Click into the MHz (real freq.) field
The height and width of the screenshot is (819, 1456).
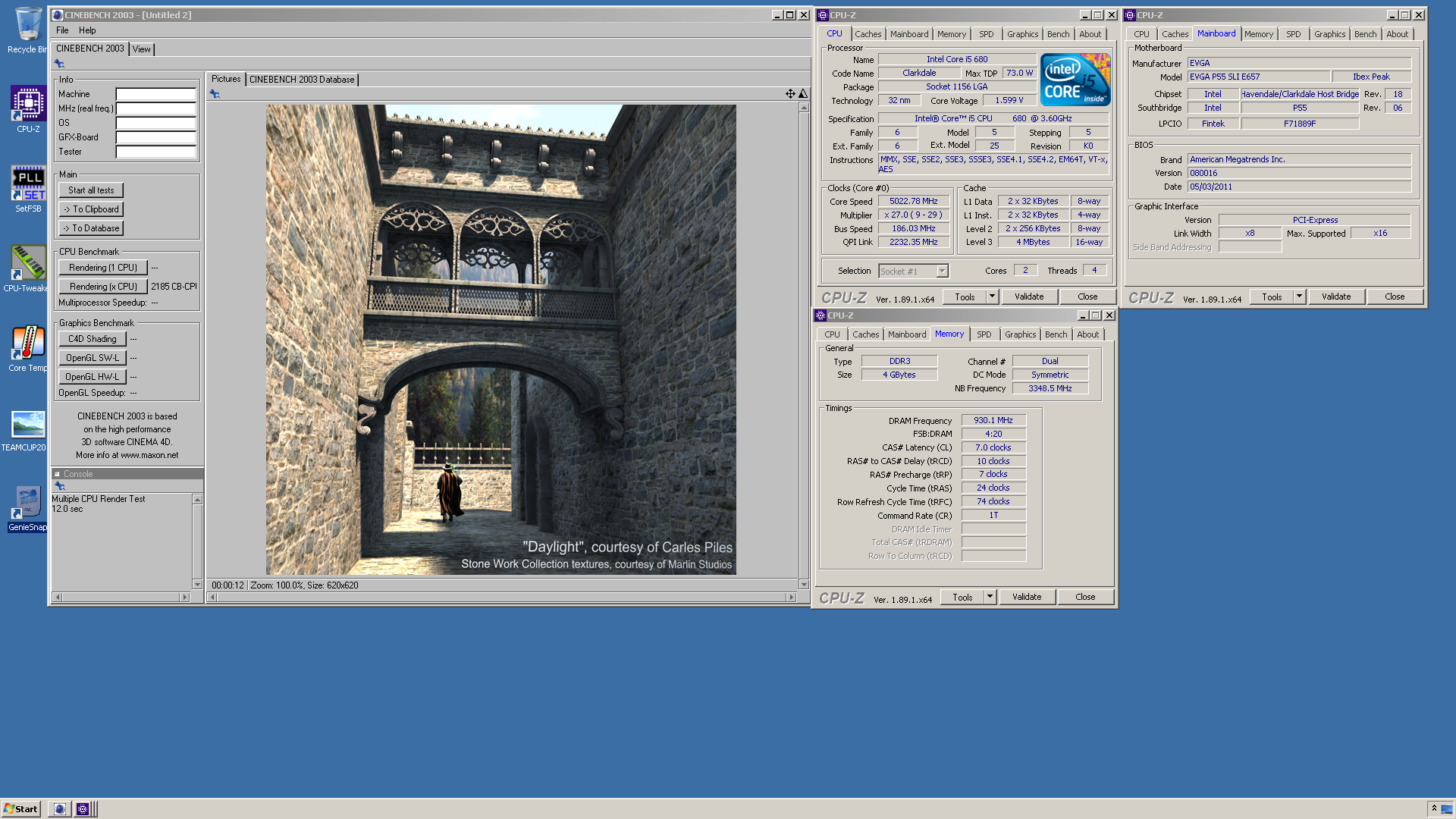coord(155,108)
